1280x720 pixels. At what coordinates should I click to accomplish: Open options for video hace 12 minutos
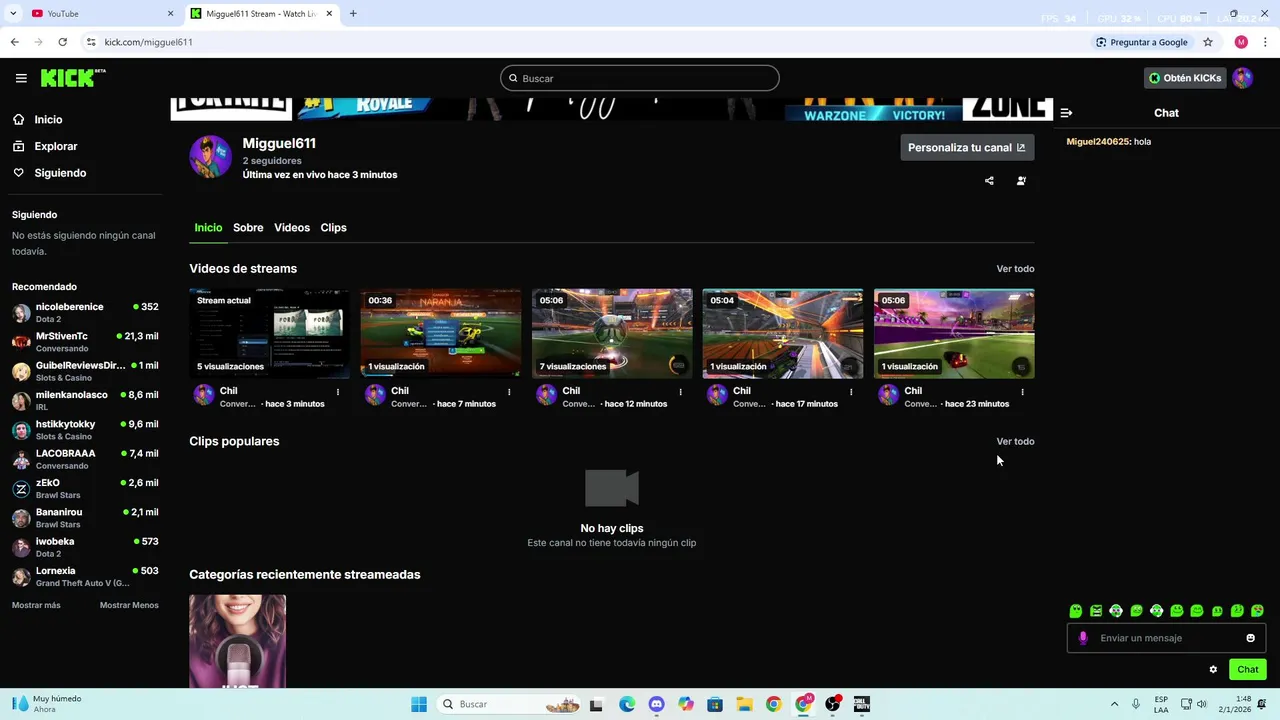680,392
